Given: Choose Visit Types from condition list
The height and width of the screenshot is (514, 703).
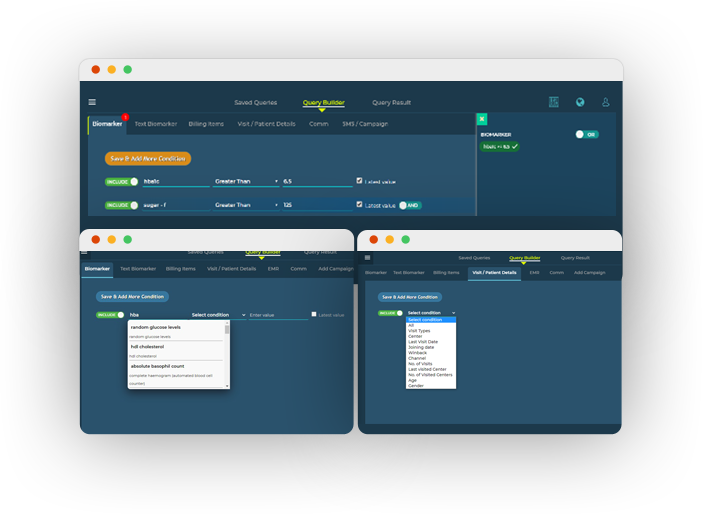Looking at the screenshot, I should [419, 331].
